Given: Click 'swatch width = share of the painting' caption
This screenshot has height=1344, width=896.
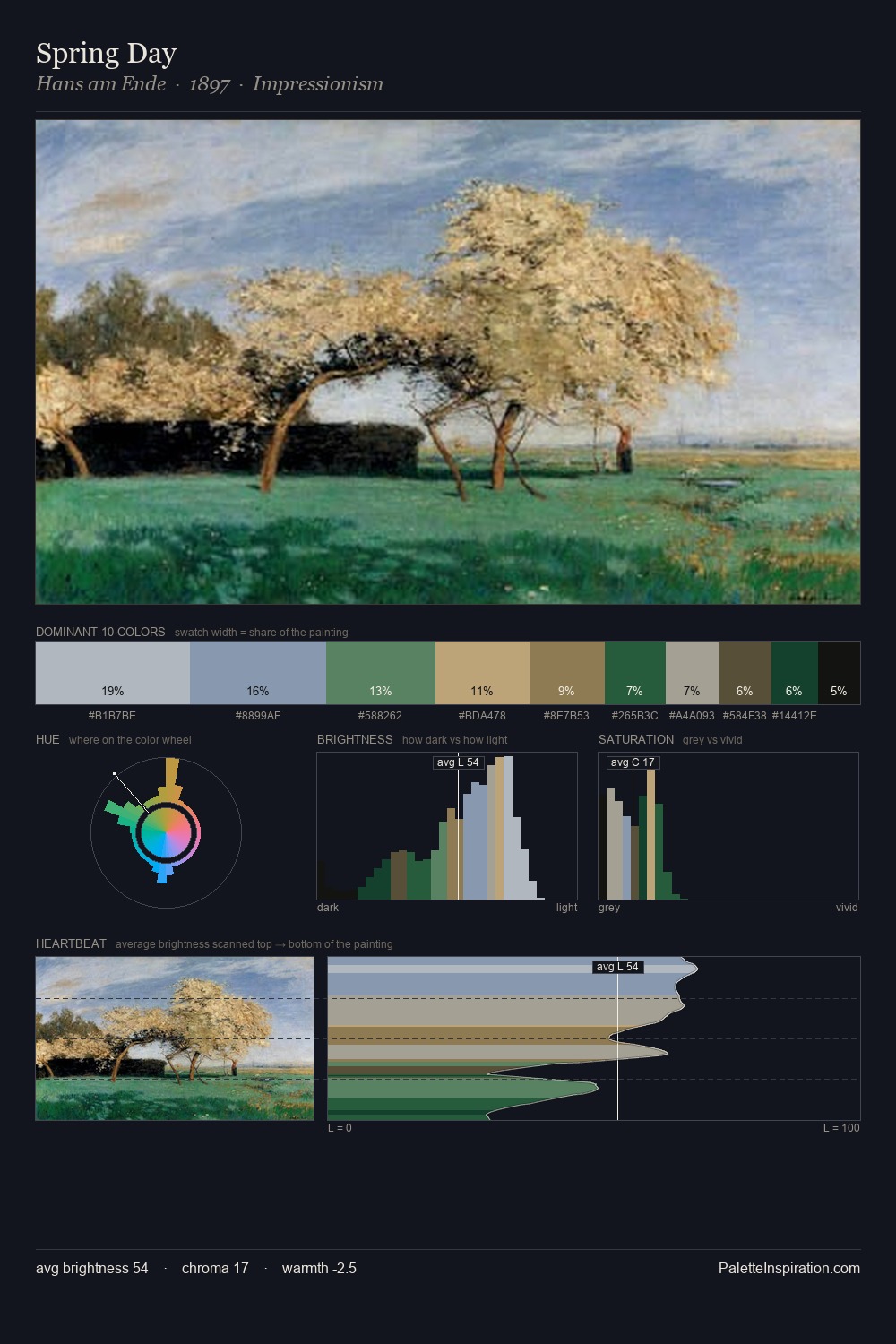Looking at the screenshot, I should pyautogui.click(x=262, y=633).
